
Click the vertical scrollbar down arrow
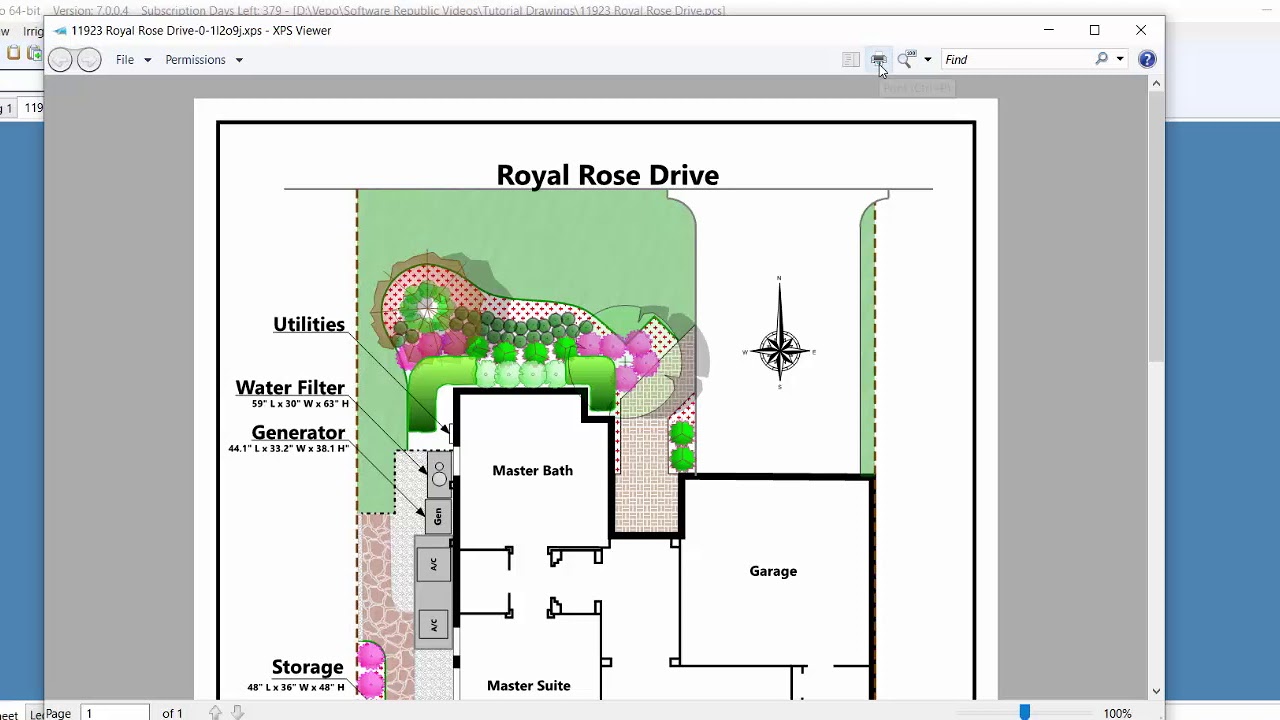click(1157, 691)
